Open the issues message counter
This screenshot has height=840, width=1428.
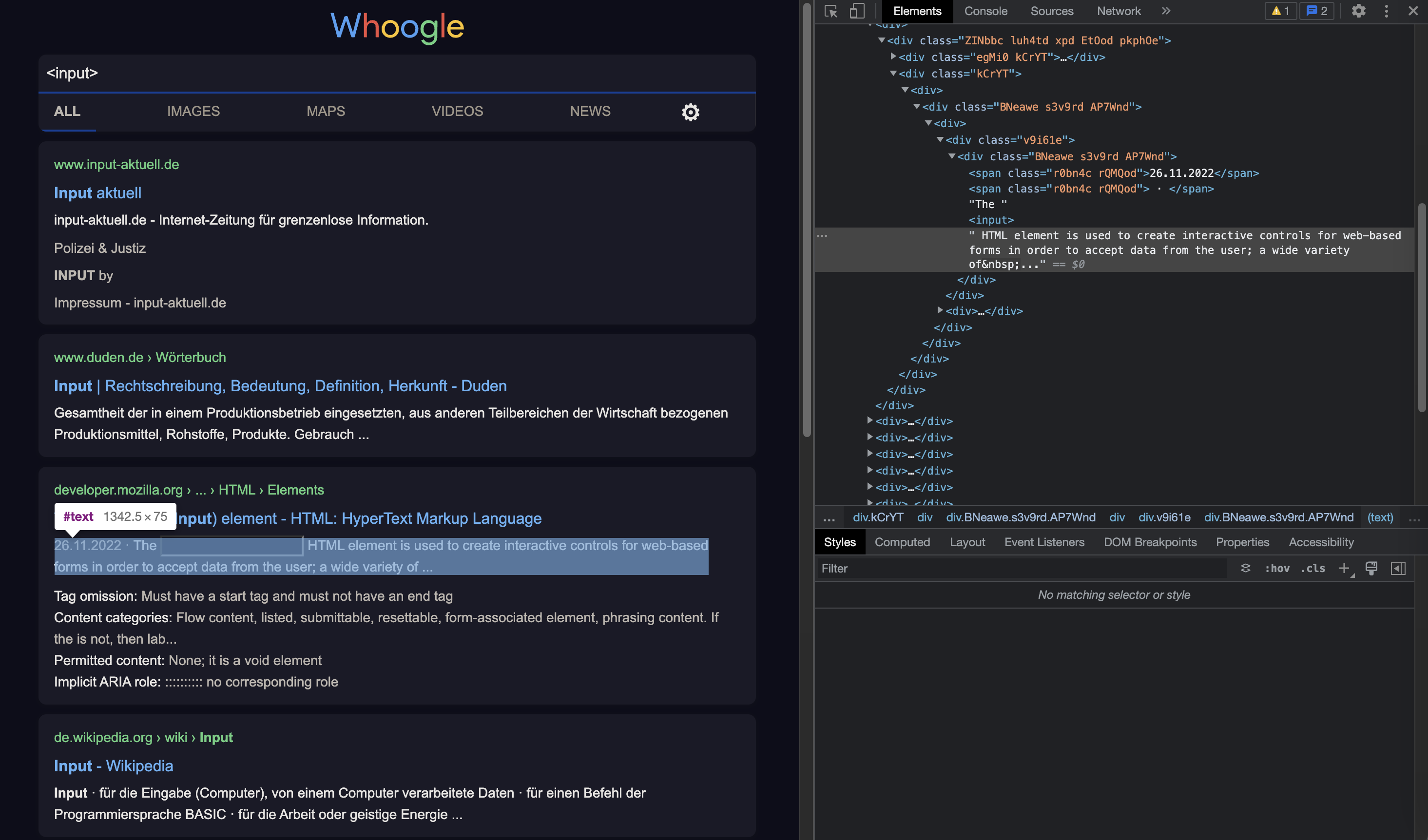[x=1316, y=11]
